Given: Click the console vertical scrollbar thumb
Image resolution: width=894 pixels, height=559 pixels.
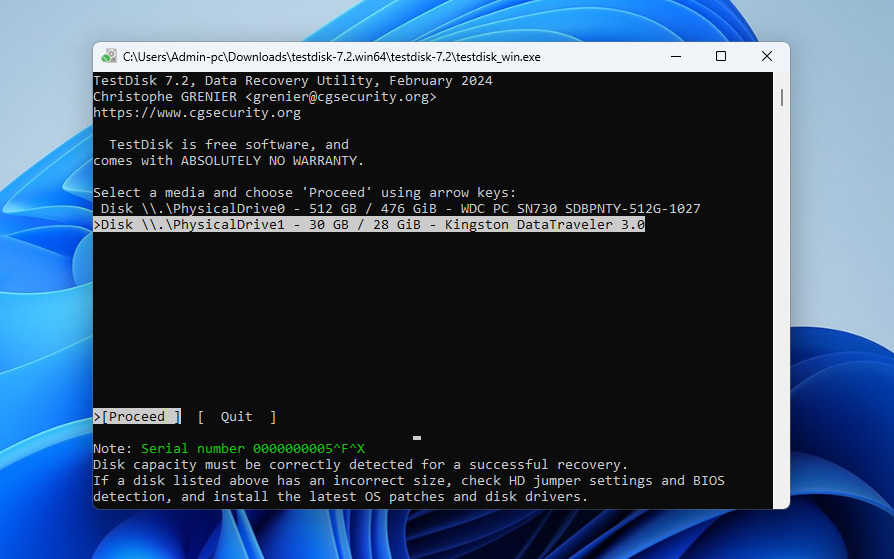Looking at the screenshot, I should (x=781, y=98).
